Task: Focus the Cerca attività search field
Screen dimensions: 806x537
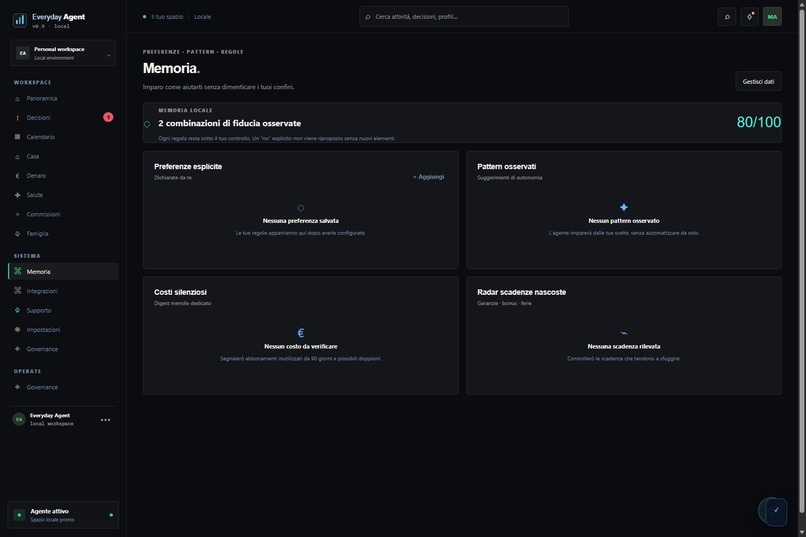Action: pyautogui.click(x=464, y=17)
